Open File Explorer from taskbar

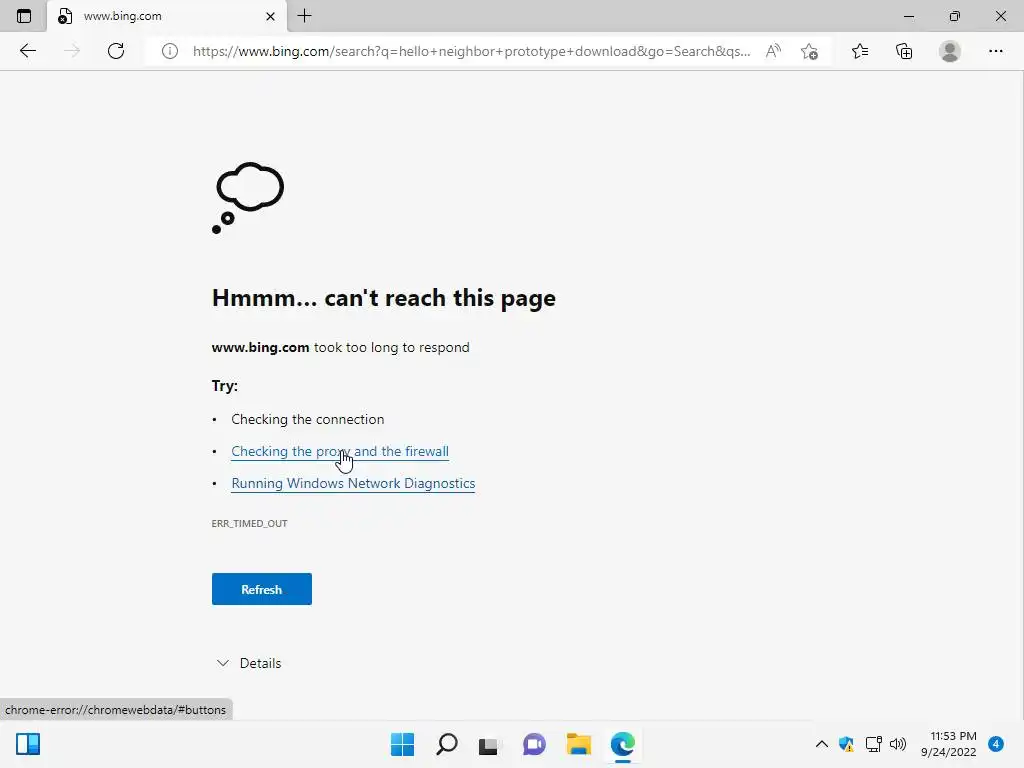pyautogui.click(x=579, y=744)
